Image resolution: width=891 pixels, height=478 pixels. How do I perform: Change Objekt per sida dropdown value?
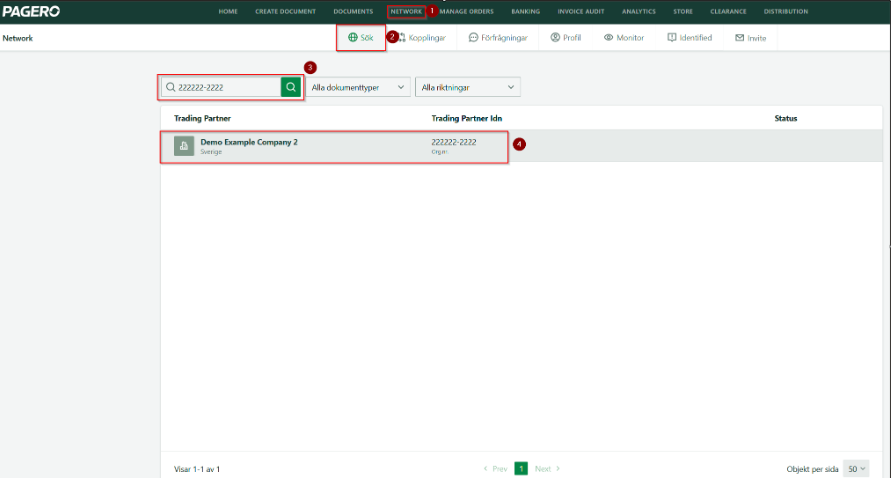(857, 468)
